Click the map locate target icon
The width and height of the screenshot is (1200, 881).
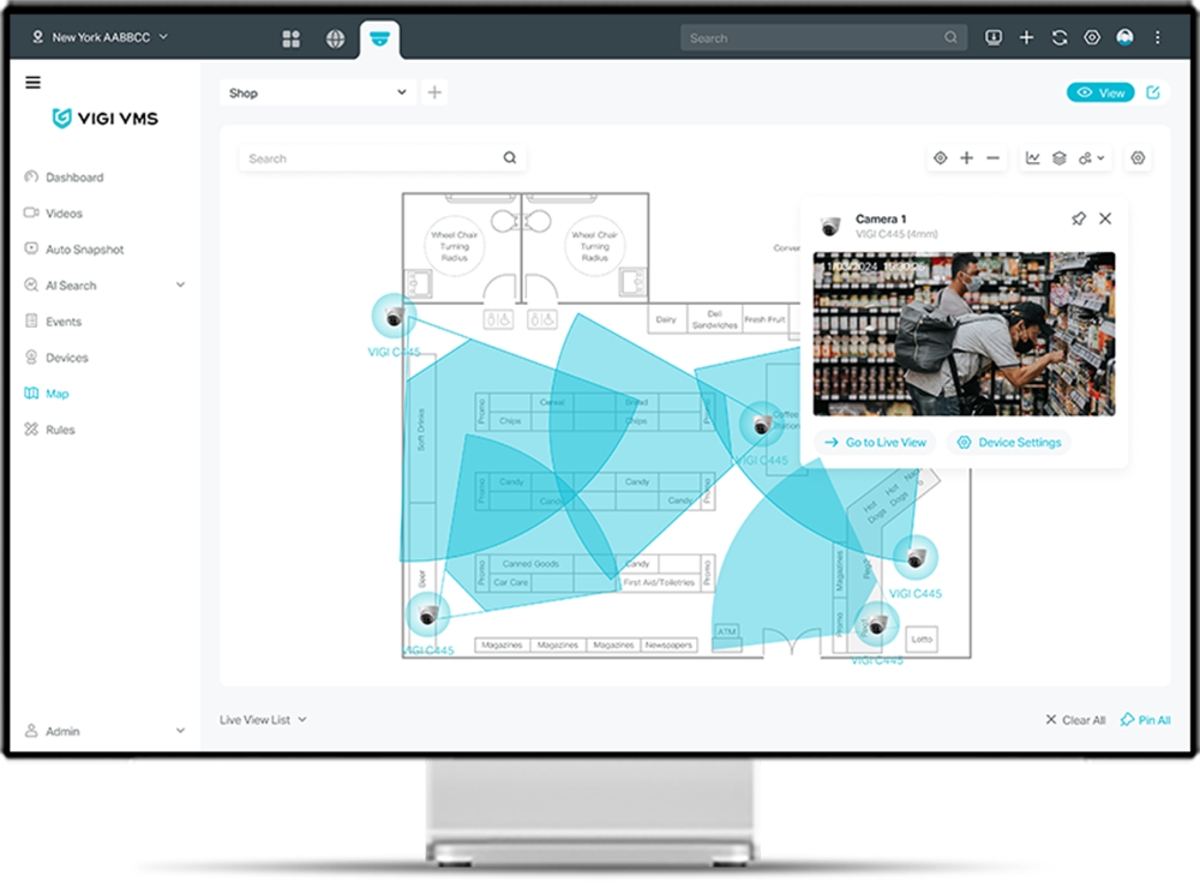pos(940,158)
